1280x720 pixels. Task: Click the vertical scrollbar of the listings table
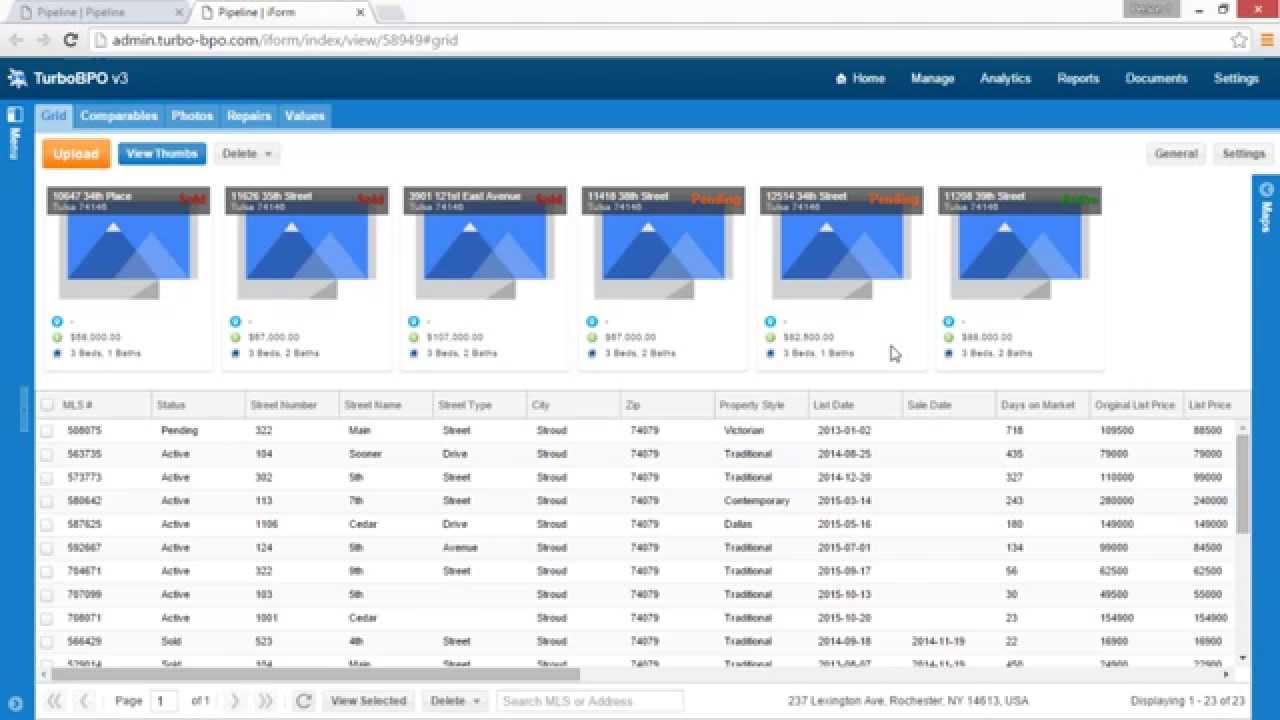point(1243,485)
